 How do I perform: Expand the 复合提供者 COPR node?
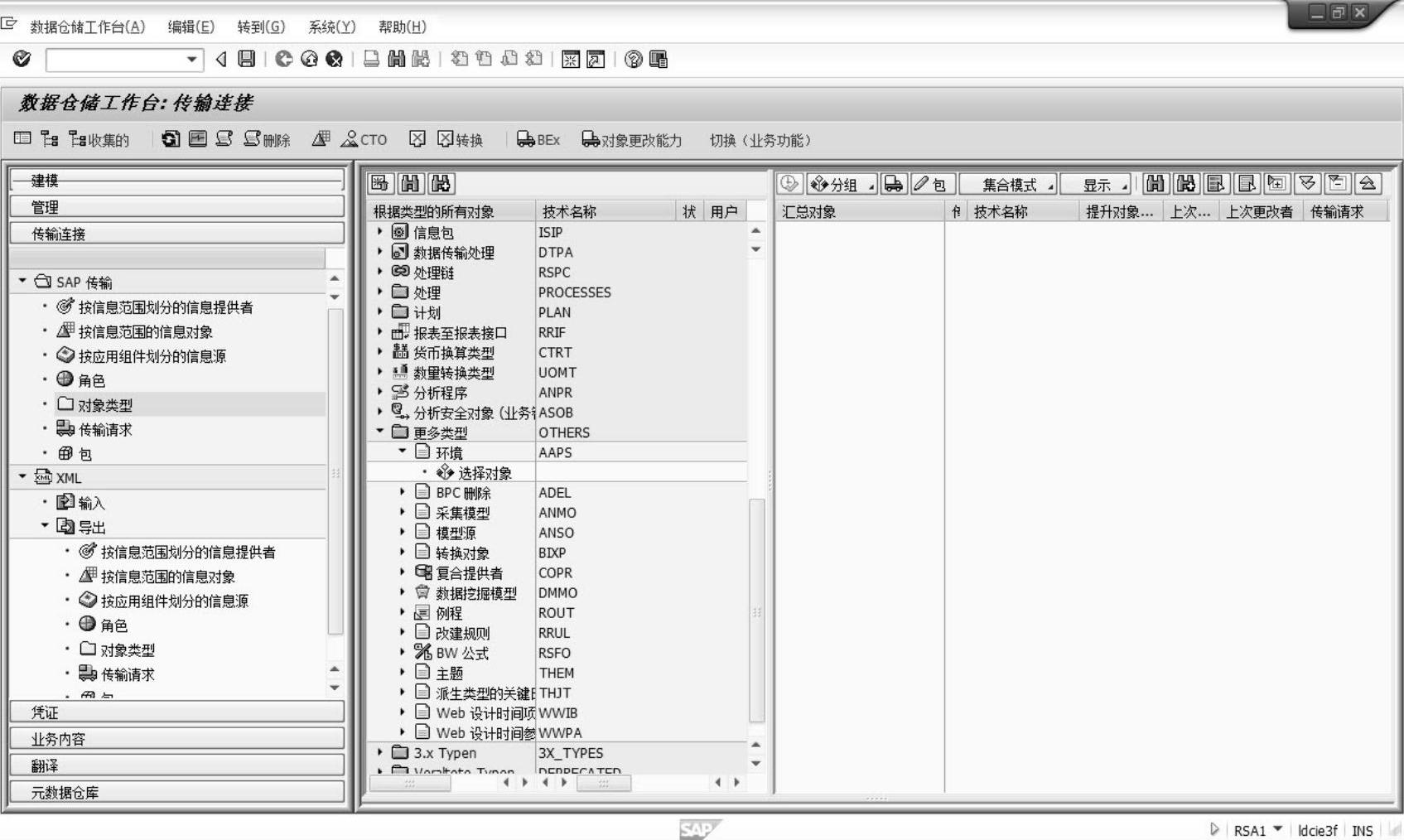coord(403,572)
